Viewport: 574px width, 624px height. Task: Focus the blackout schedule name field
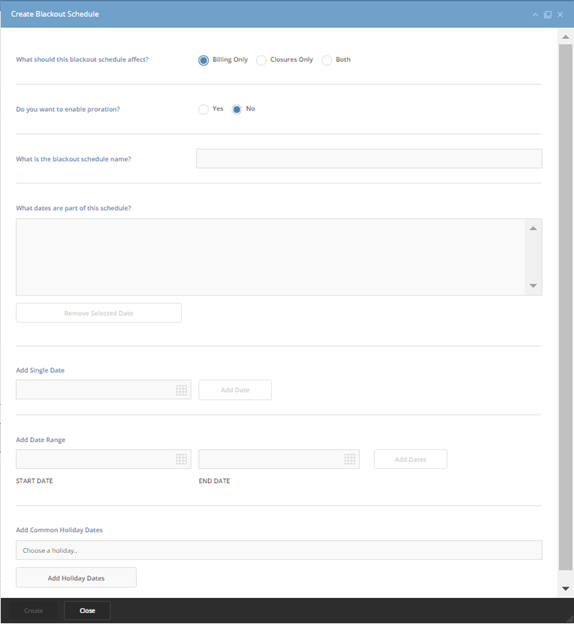coord(369,159)
